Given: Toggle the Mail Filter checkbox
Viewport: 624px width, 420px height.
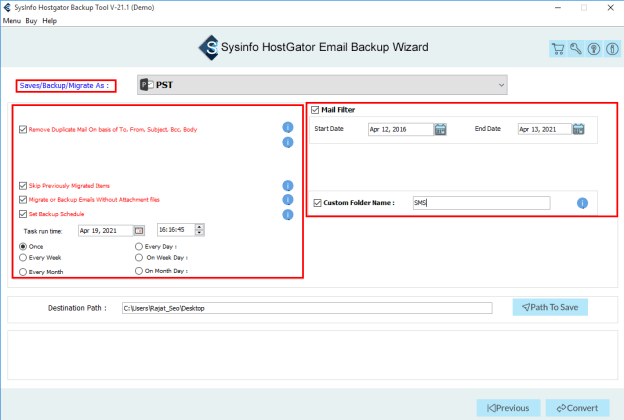Looking at the screenshot, I should coord(315,110).
